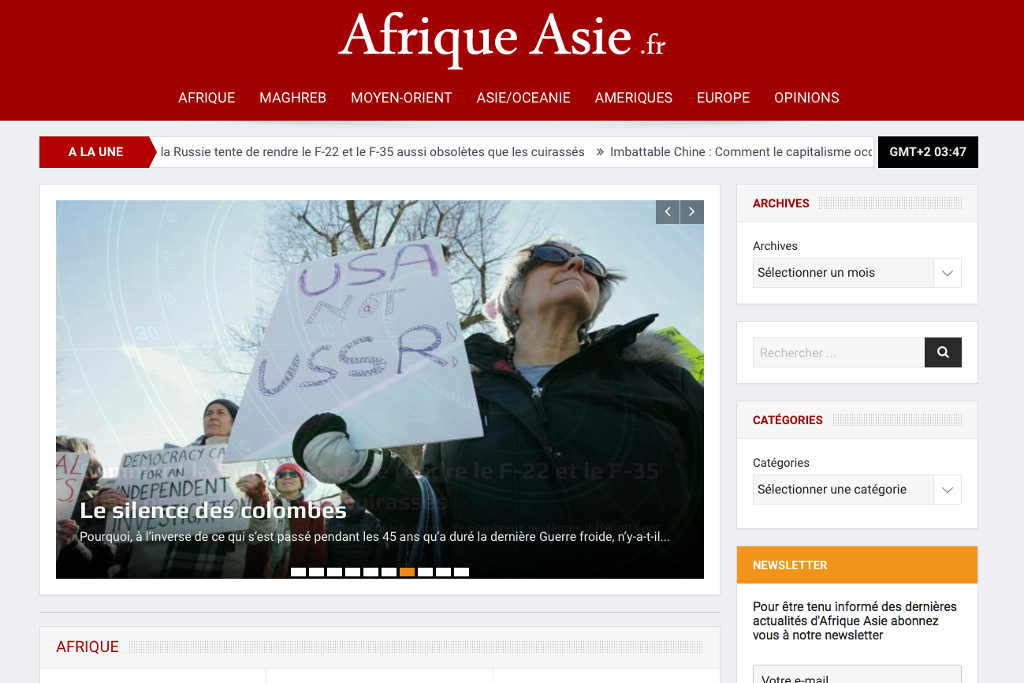Expand the 'Sélectionner une catégorie' dropdown

[x=857, y=490]
